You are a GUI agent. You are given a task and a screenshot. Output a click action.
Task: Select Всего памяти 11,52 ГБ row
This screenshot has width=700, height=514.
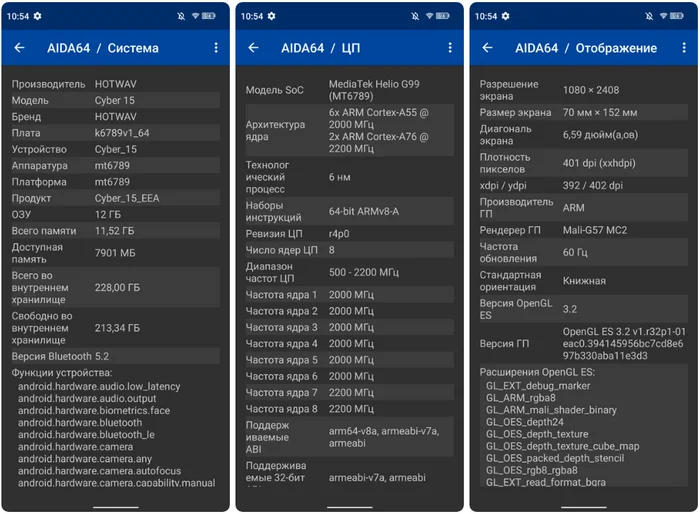coord(116,231)
